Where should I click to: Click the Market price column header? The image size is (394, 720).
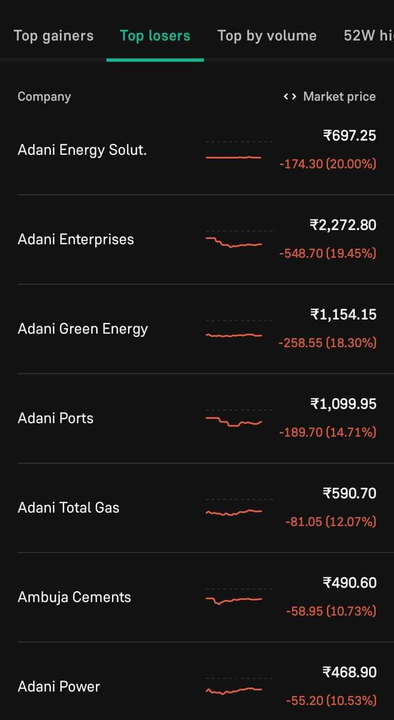[x=339, y=97]
